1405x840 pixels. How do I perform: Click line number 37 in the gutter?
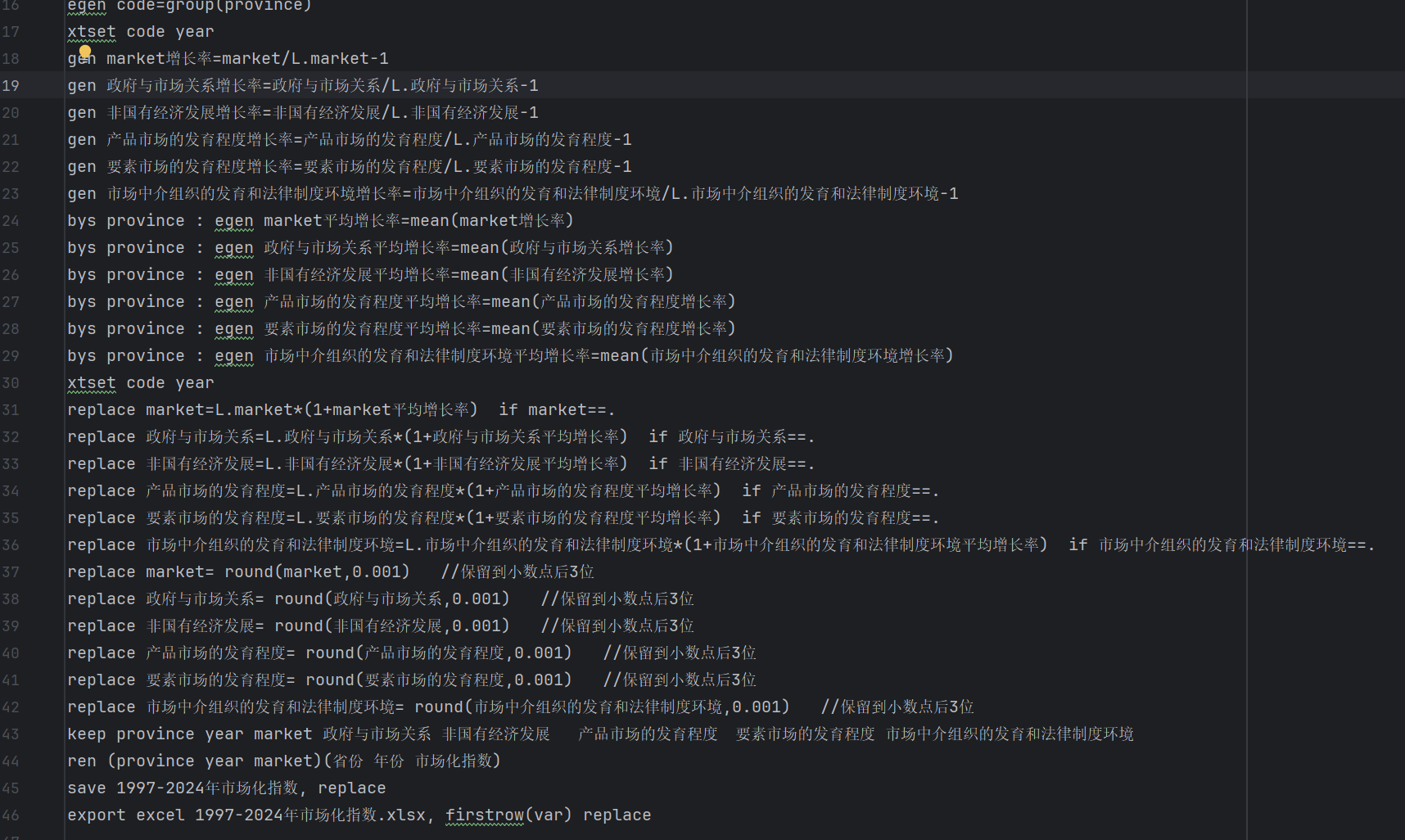point(11,572)
